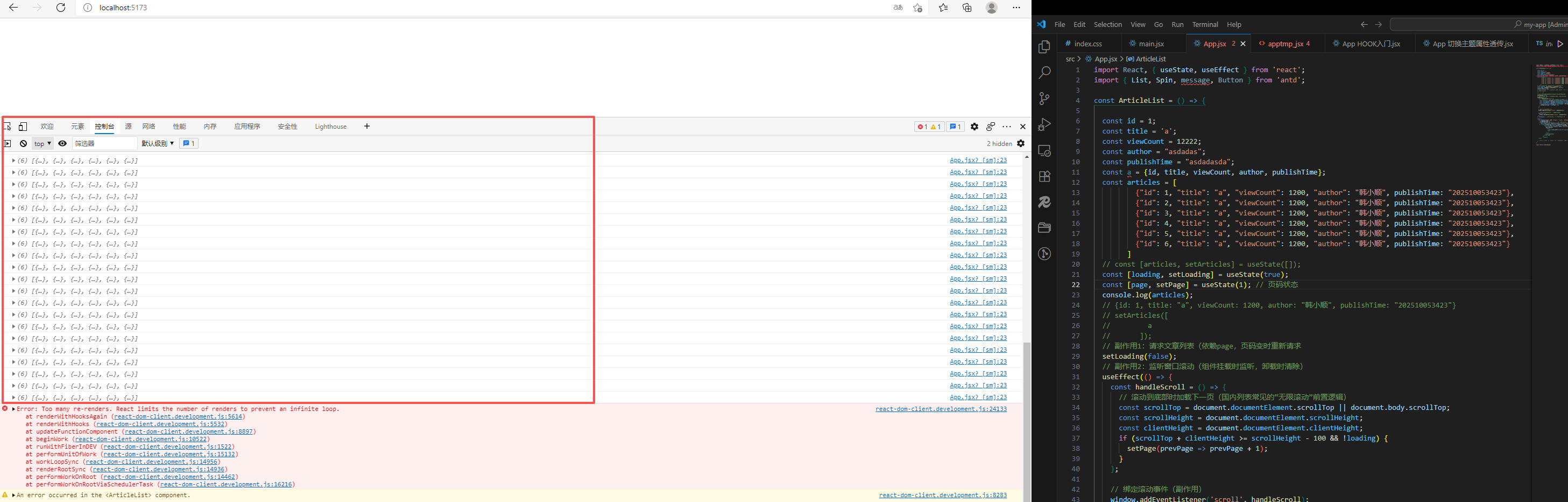Click the live expression eye icon
Viewport: 1568px width, 502px height.
[62, 144]
